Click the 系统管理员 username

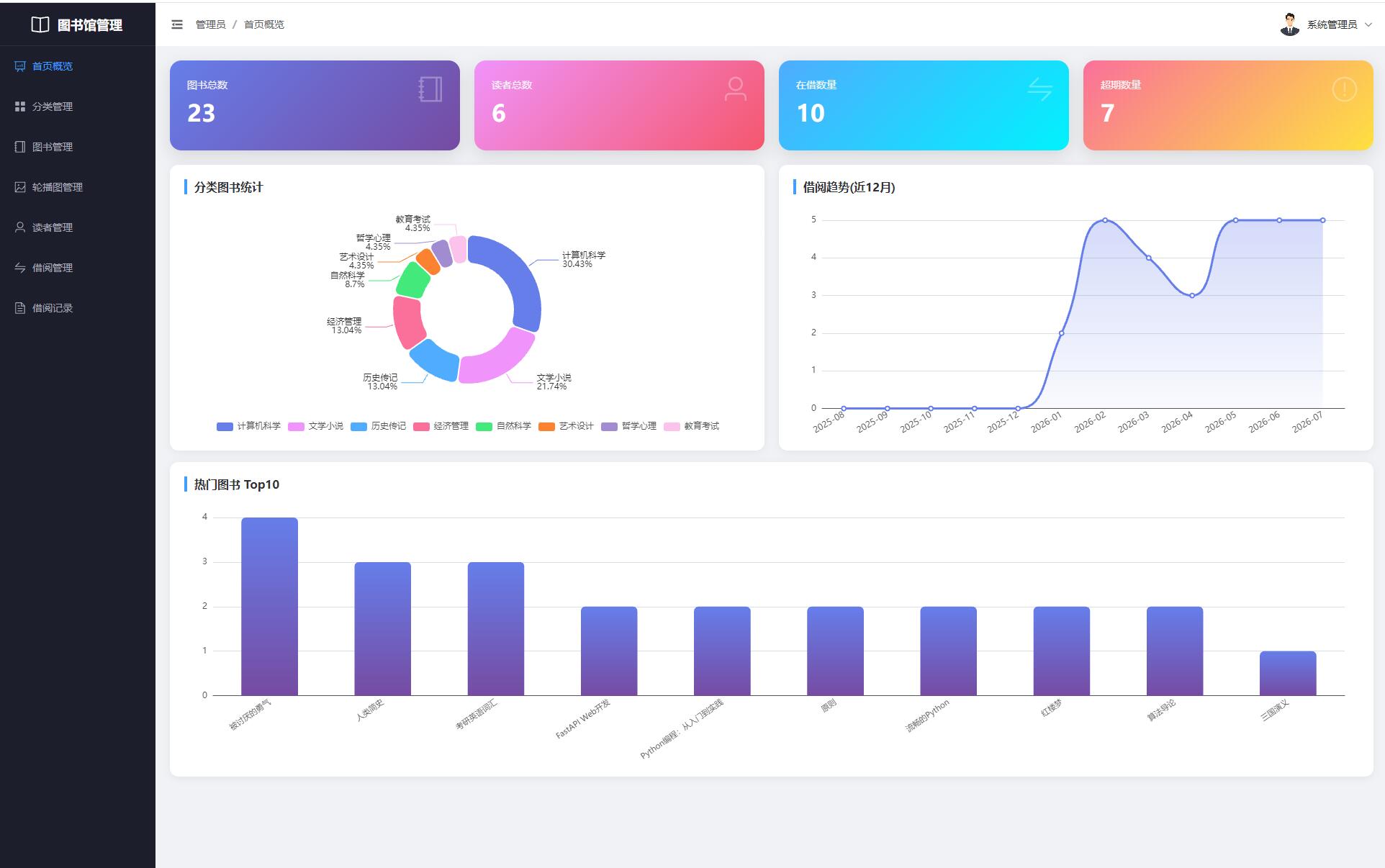coord(1332,24)
